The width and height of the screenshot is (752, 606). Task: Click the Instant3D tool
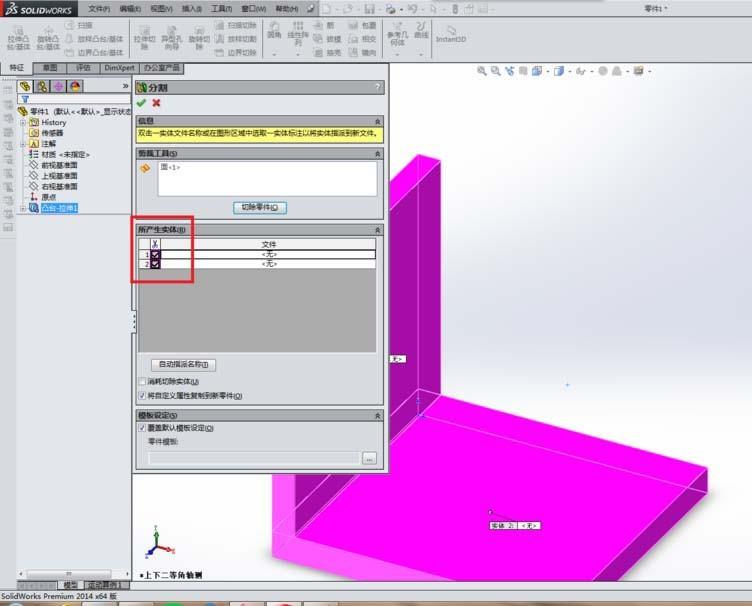[x=451, y=34]
